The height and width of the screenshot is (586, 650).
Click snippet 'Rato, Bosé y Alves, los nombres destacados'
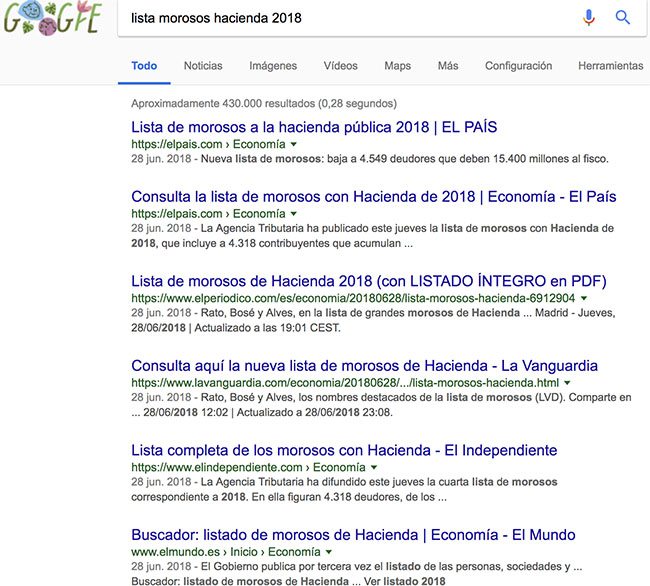pyautogui.click(x=381, y=405)
